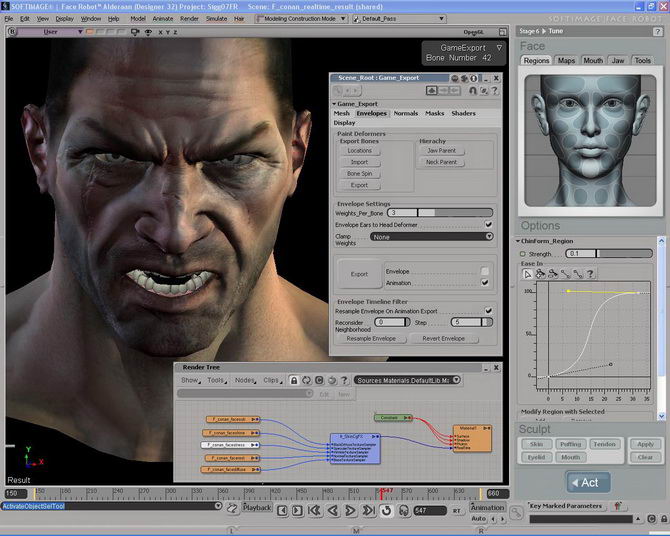The height and width of the screenshot is (536, 670).
Task: Click the Puffing sculpt button
Action: pos(570,444)
